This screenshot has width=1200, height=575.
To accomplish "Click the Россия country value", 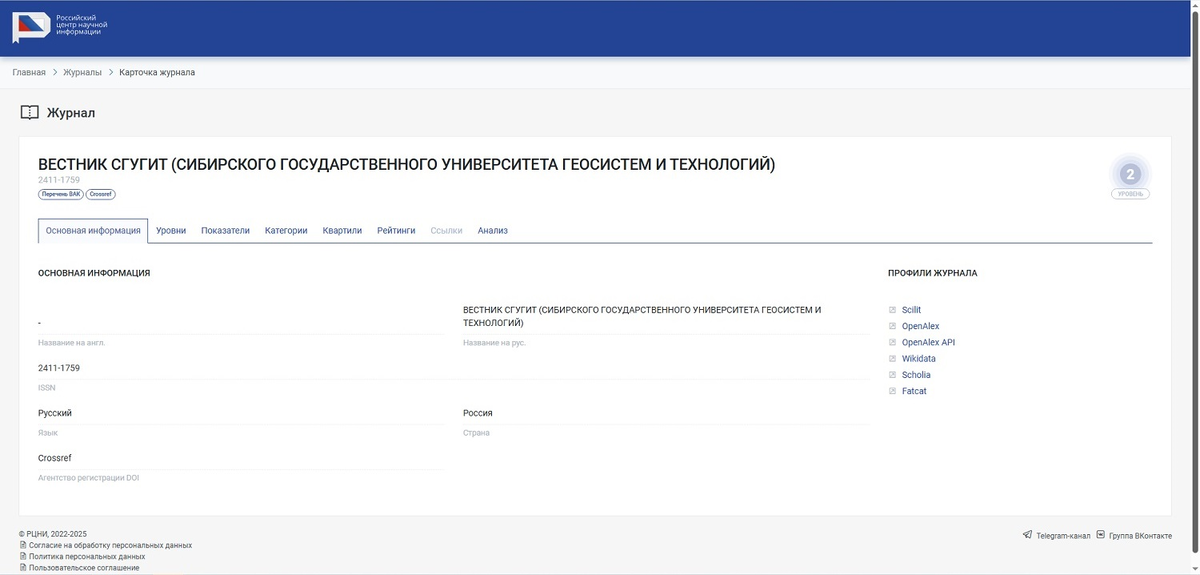I will click(478, 413).
